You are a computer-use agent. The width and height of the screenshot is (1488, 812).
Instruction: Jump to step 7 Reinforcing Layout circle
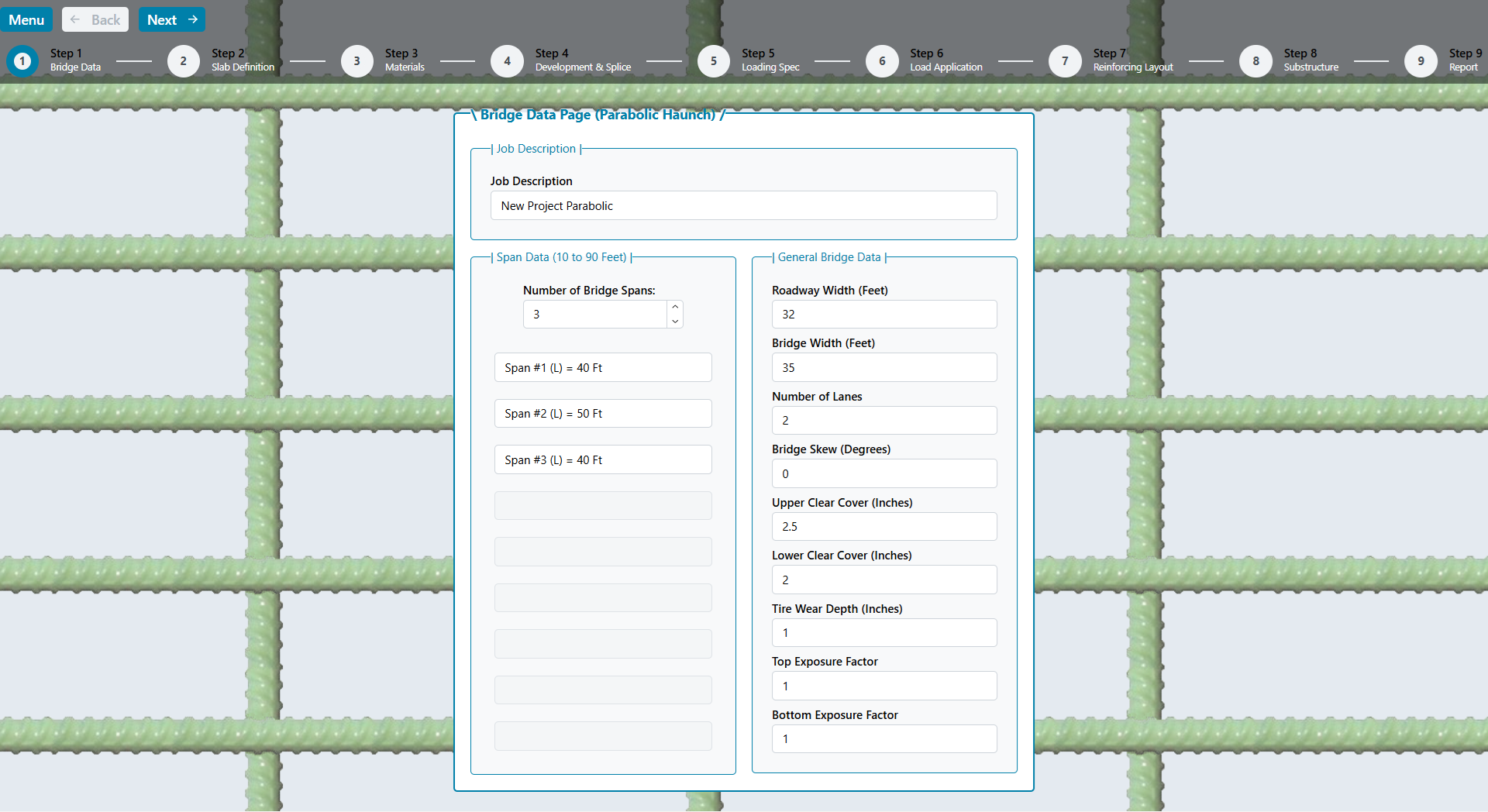pyautogui.click(x=1065, y=61)
